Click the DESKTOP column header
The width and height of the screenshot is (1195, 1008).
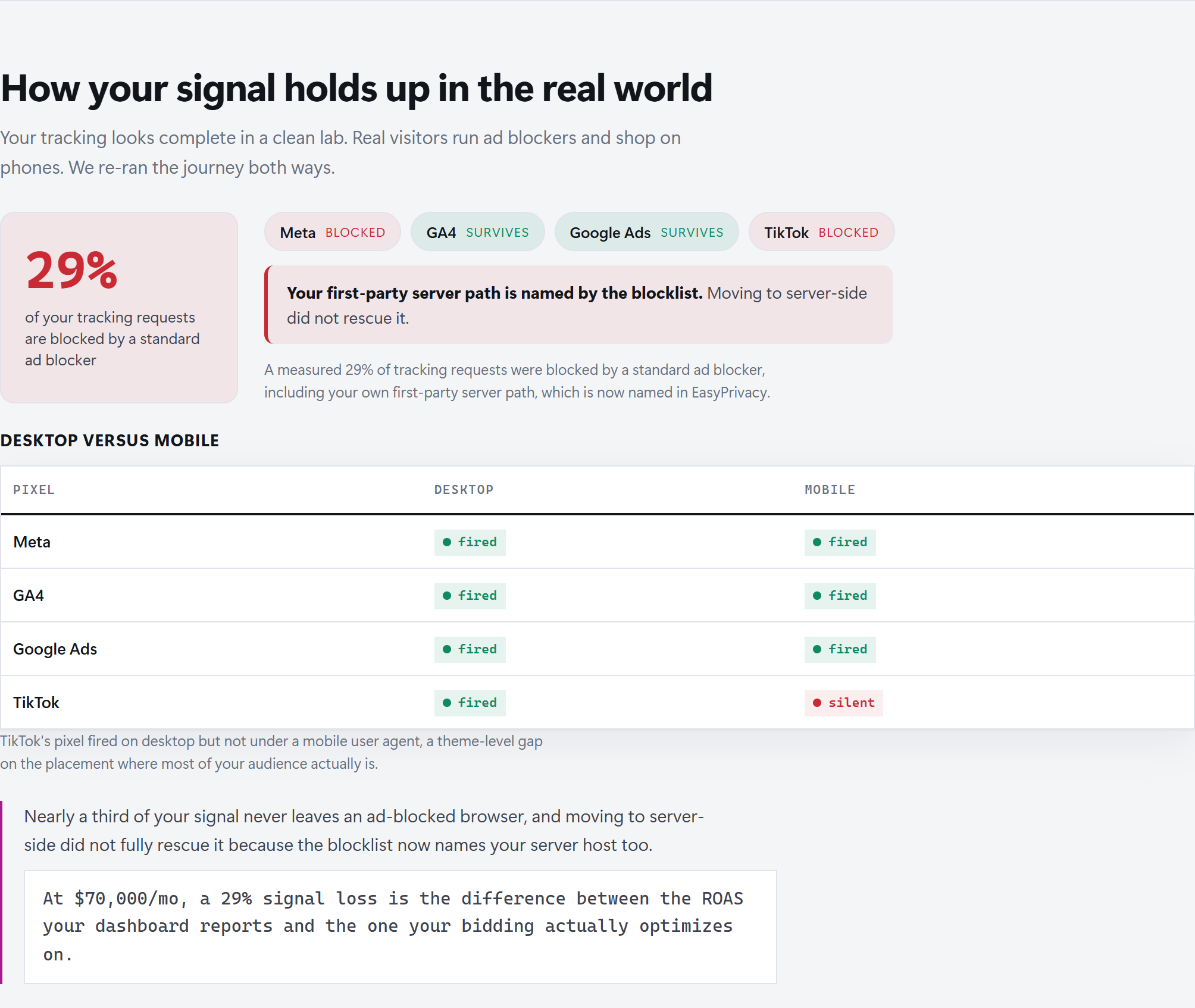464,490
